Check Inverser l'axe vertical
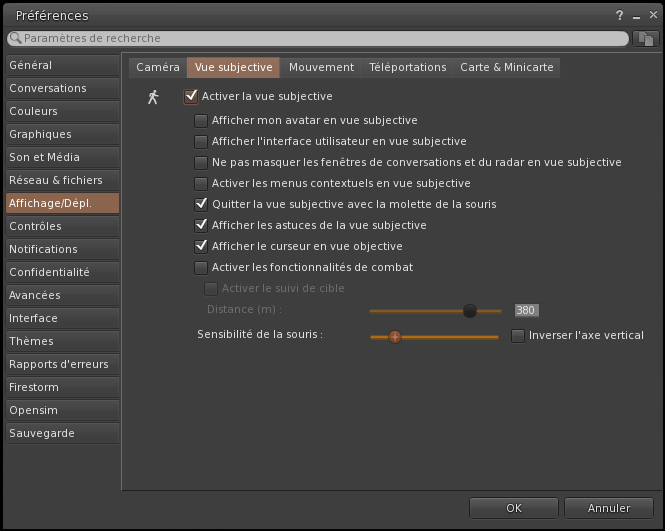665x531 pixels. [518, 336]
